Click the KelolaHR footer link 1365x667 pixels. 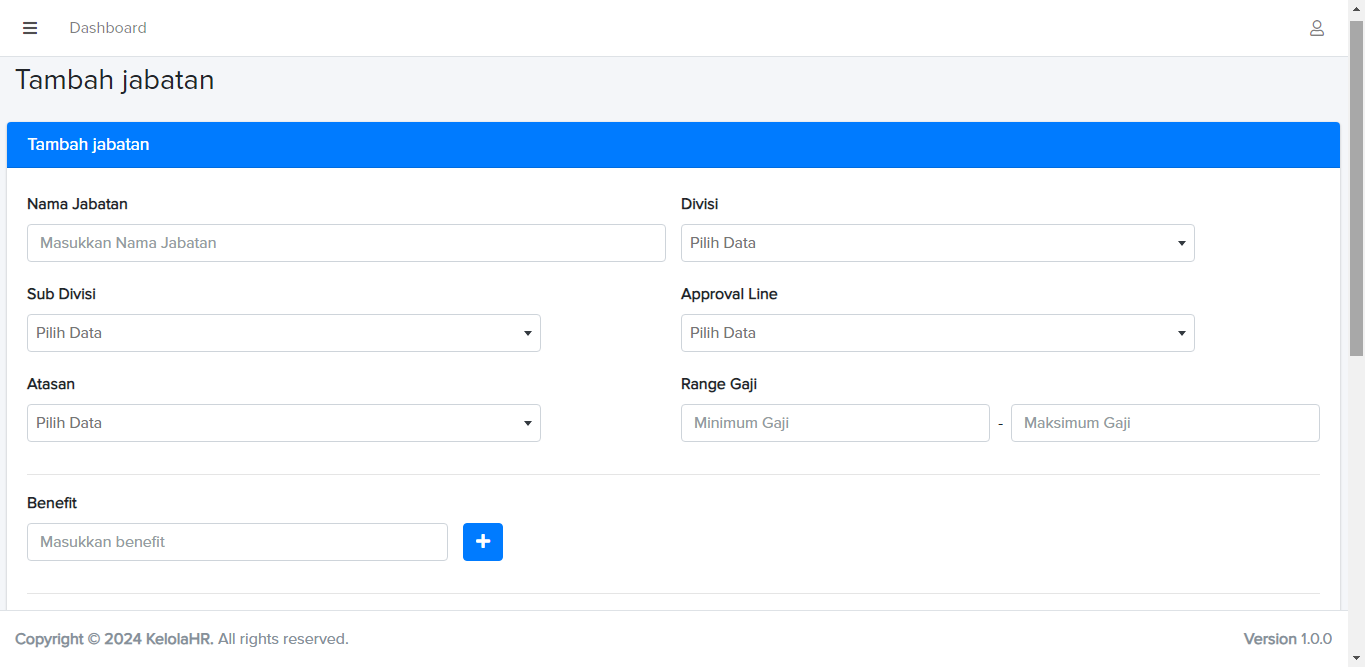[x=179, y=639]
